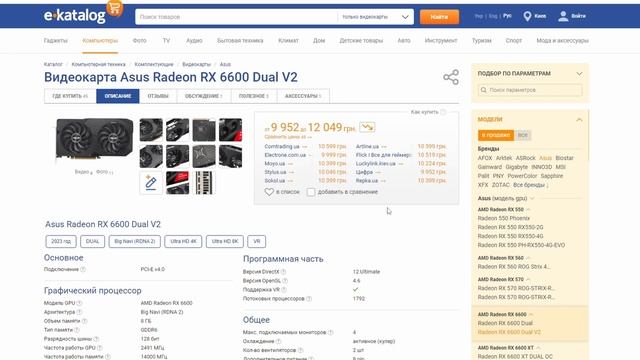The height and width of the screenshot is (360, 640).
Task: Collapse the AMD Radeon RX 550 group
Action: tap(528, 209)
